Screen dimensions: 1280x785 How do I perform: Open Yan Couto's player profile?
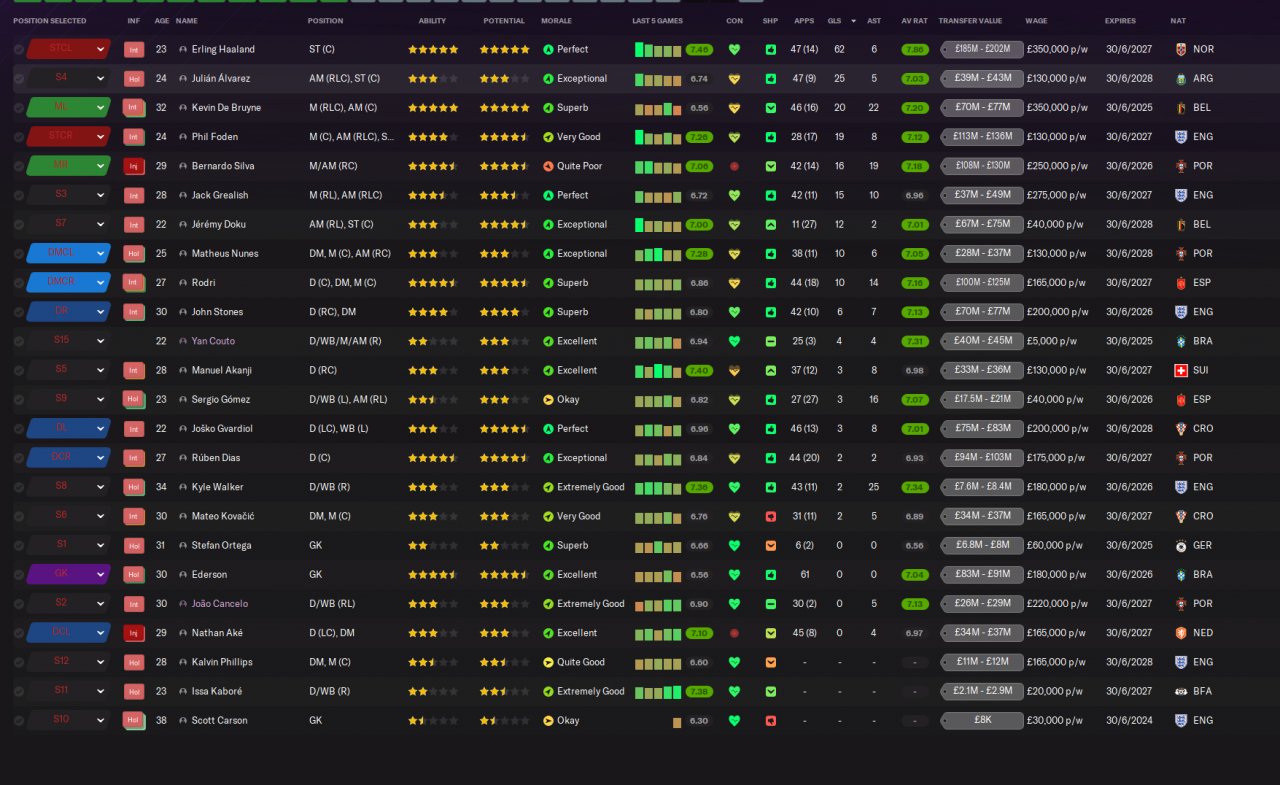214,341
